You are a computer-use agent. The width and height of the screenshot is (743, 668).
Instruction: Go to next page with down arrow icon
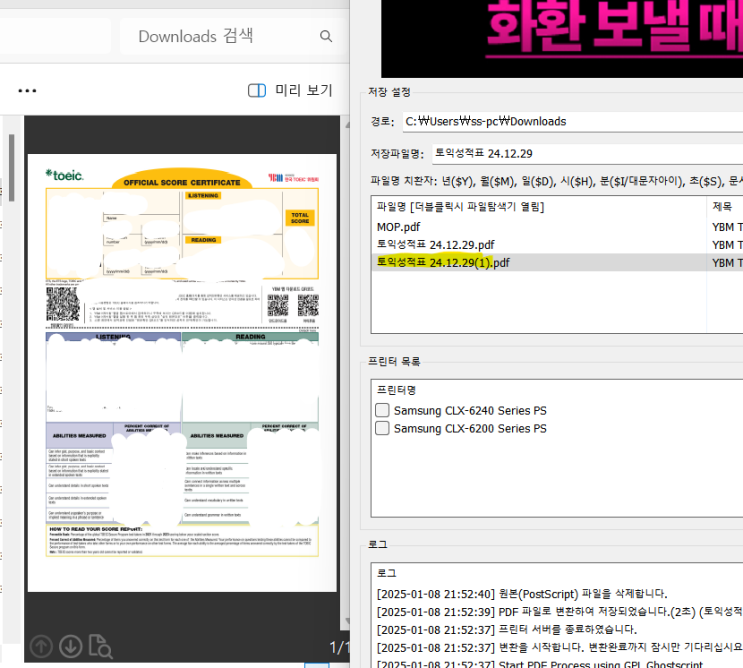(x=71, y=646)
